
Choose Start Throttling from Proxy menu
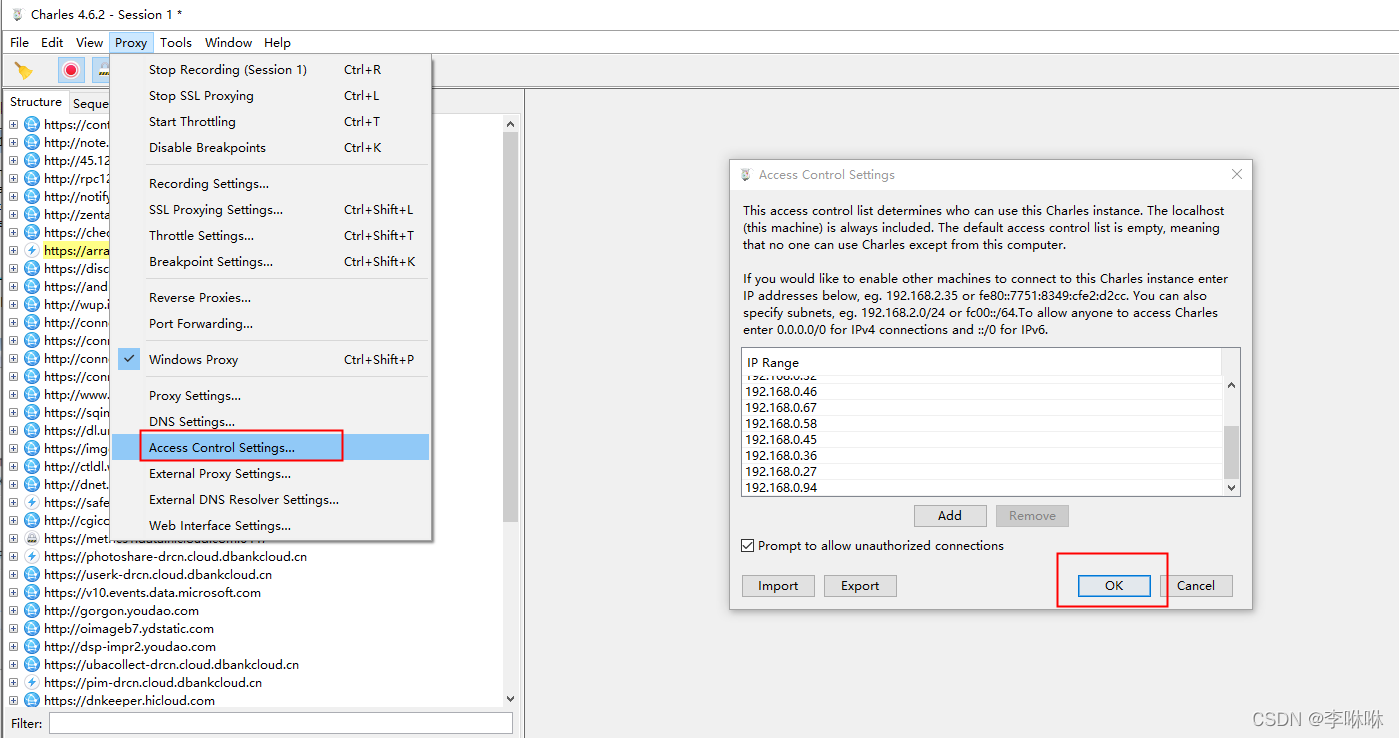coord(270,122)
